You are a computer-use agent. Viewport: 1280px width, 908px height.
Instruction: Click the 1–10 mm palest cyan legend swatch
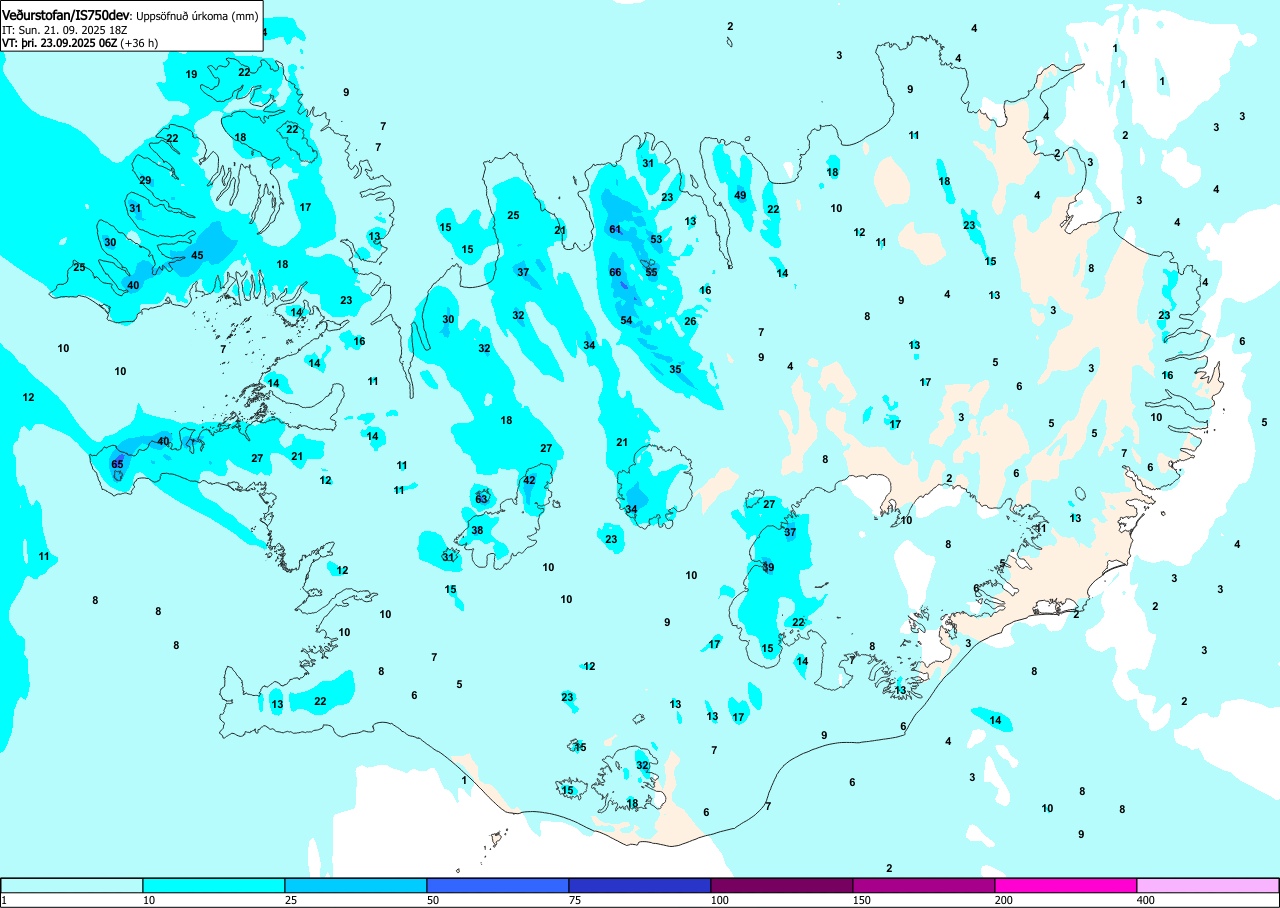pos(72,886)
